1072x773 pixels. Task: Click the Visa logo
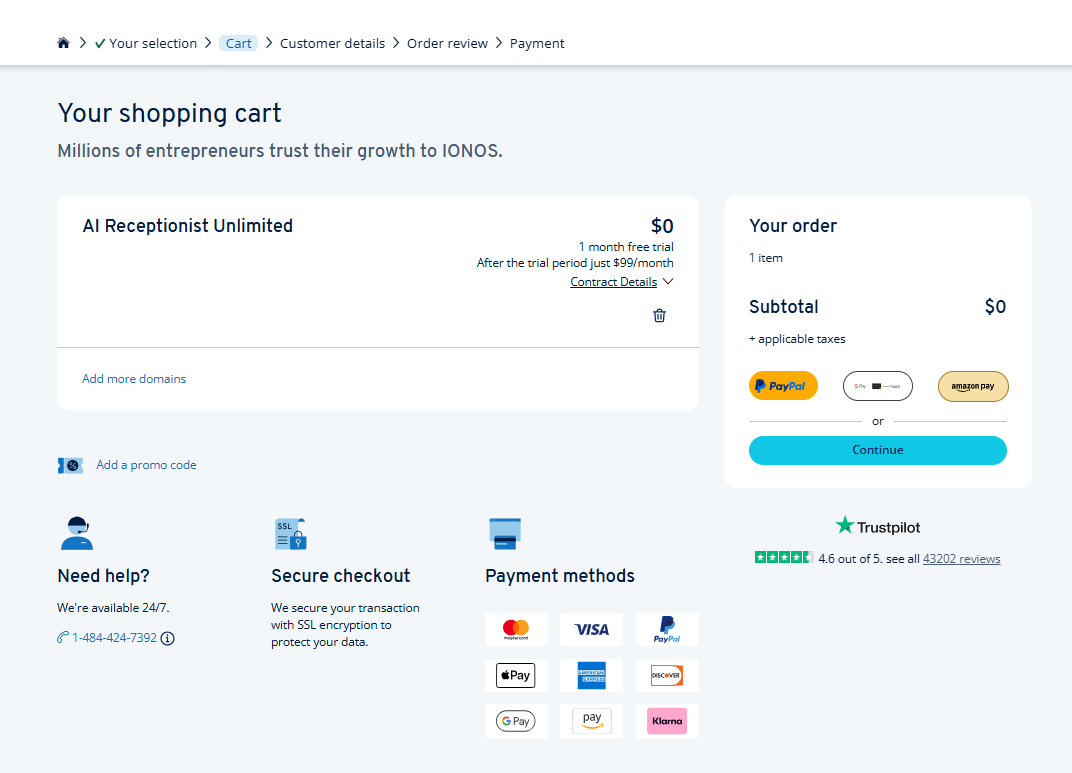click(x=591, y=629)
